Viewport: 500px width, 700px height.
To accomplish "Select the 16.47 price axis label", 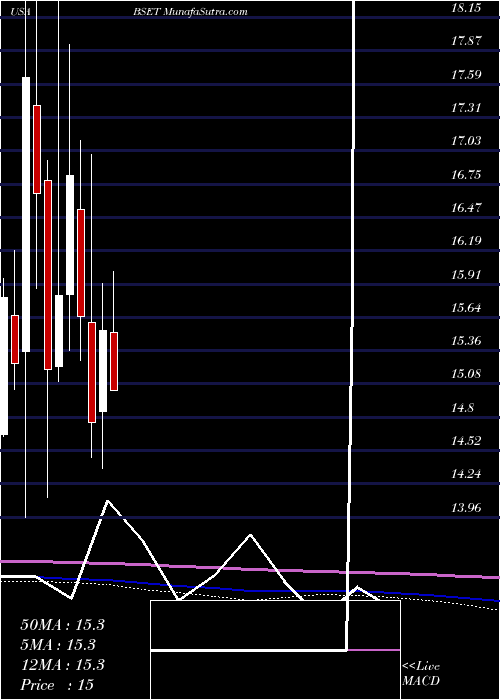I will point(466,208).
